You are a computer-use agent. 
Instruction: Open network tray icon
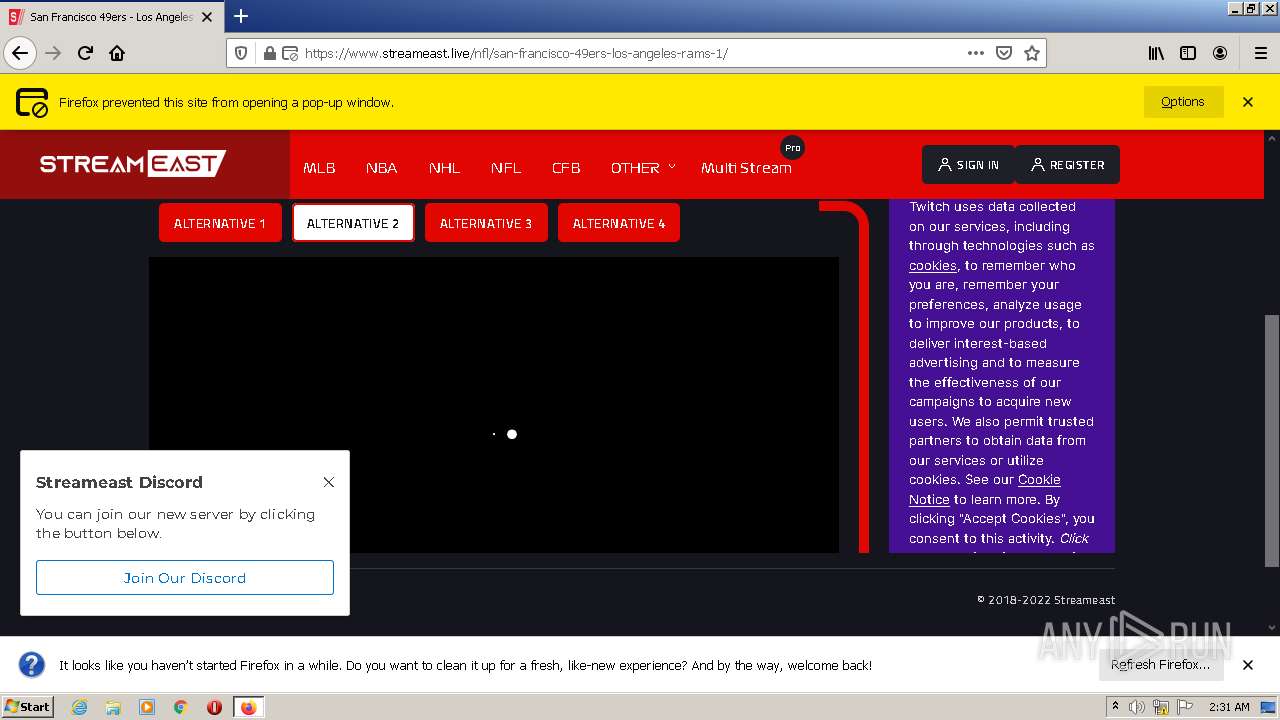click(1161, 707)
